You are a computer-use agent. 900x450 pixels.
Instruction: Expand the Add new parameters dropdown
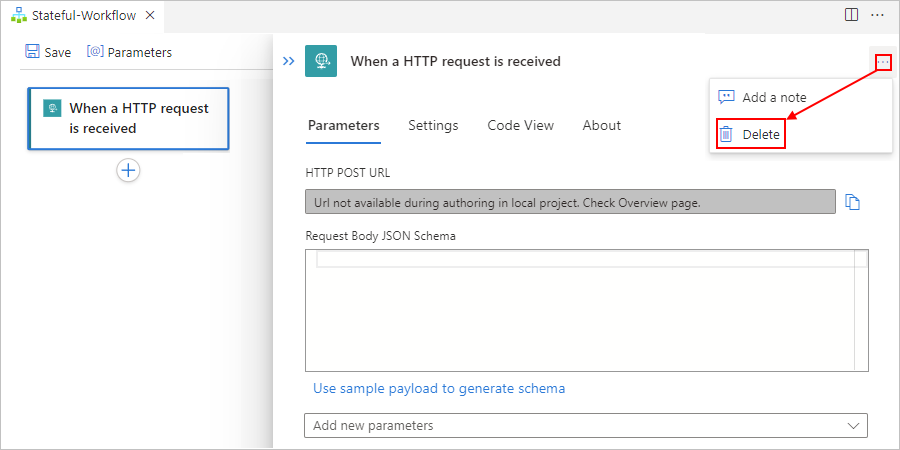[585, 425]
